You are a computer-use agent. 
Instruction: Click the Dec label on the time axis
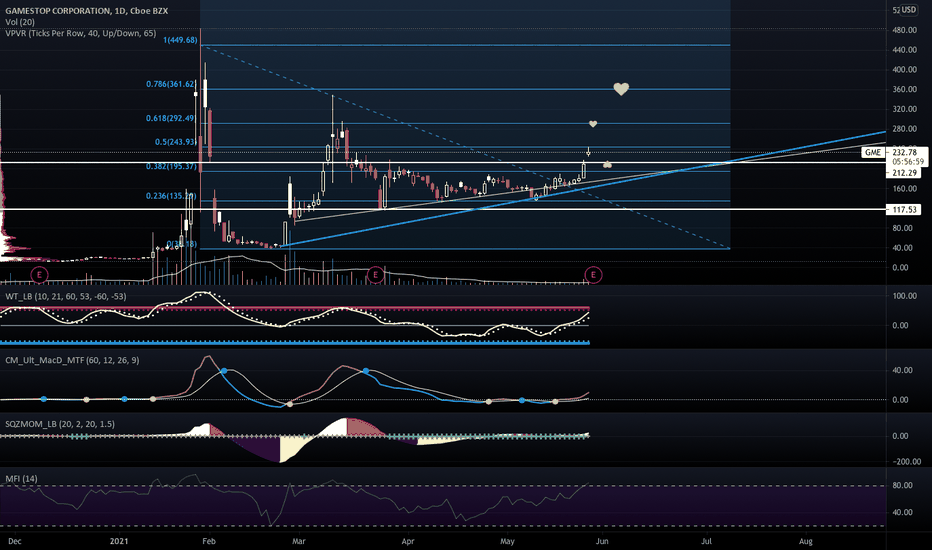click(15, 541)
